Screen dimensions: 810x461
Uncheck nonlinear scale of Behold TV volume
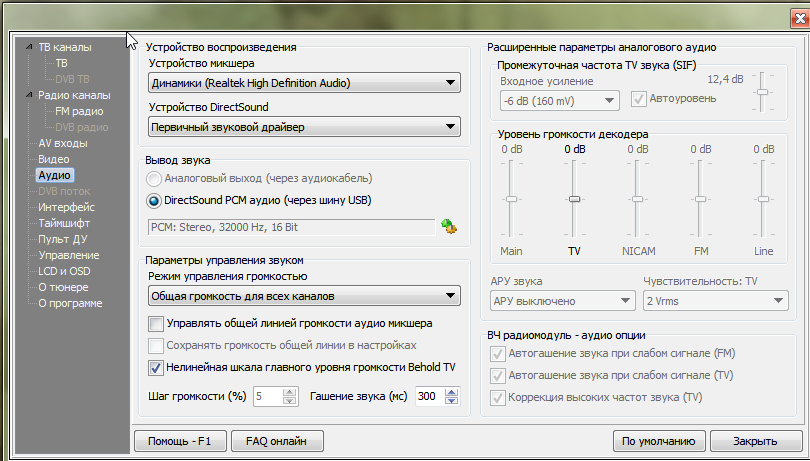(156, 368)
